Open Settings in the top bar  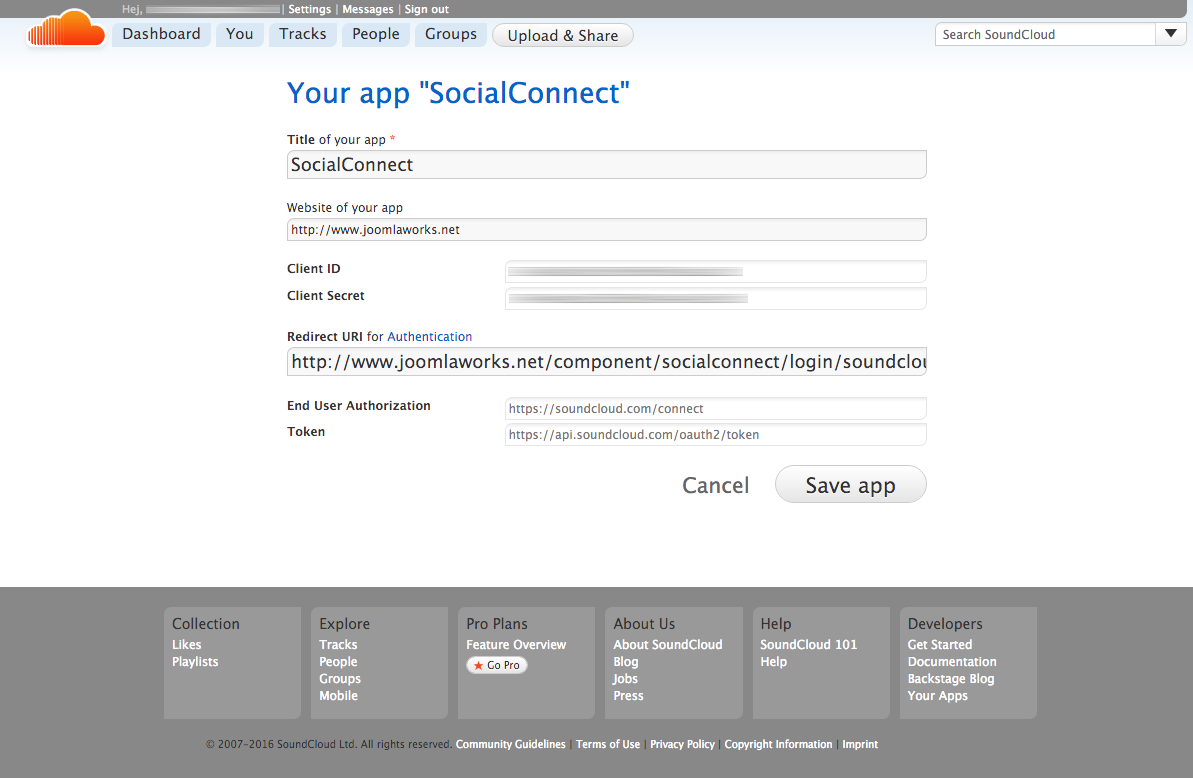pos(310,9)
